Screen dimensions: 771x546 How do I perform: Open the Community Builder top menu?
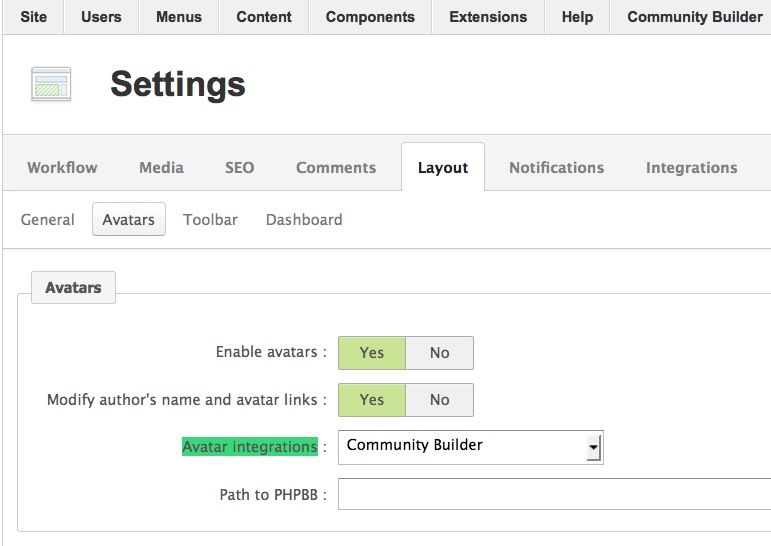click(694, 17)
